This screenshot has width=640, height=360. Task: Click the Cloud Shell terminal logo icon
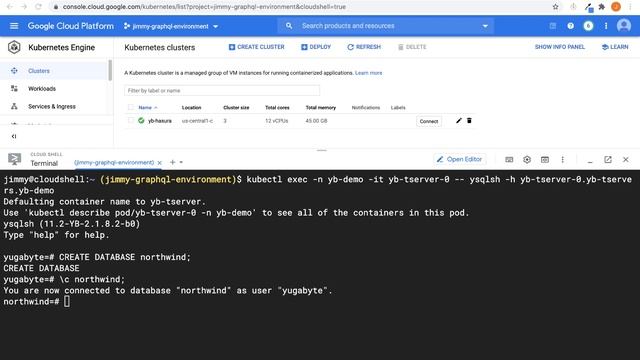[x=14, y=159]
